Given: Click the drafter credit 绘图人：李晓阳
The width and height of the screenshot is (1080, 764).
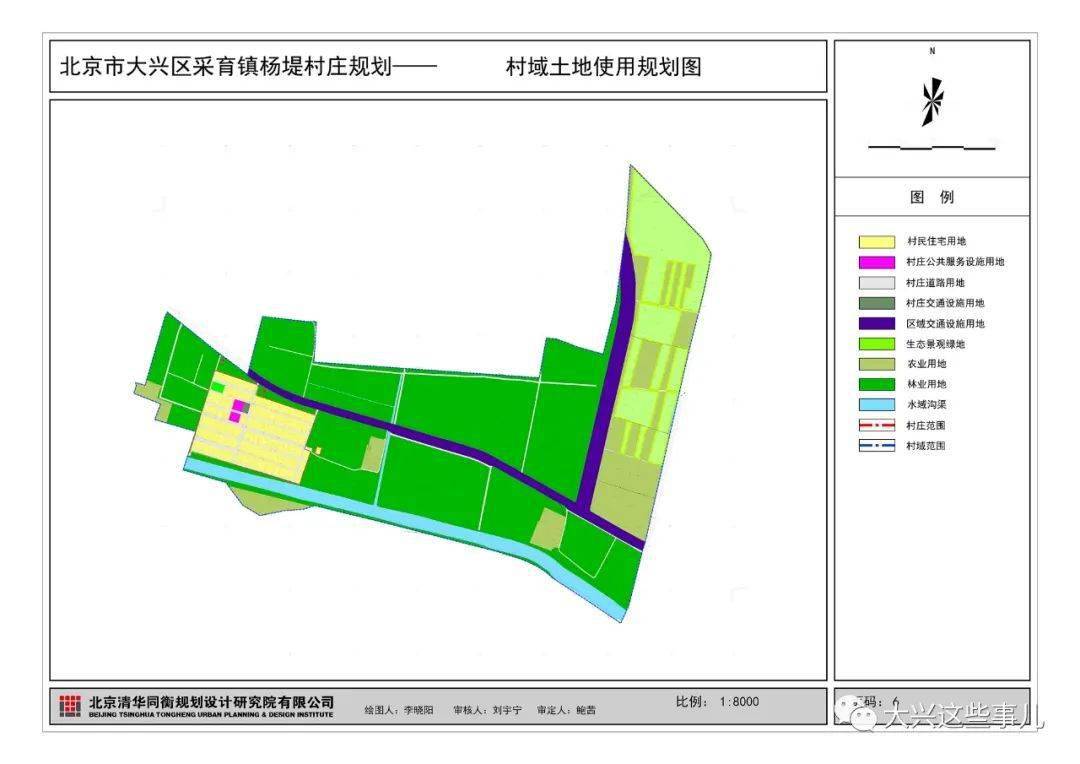Looking at the screenshot, I should pos(399,710).
